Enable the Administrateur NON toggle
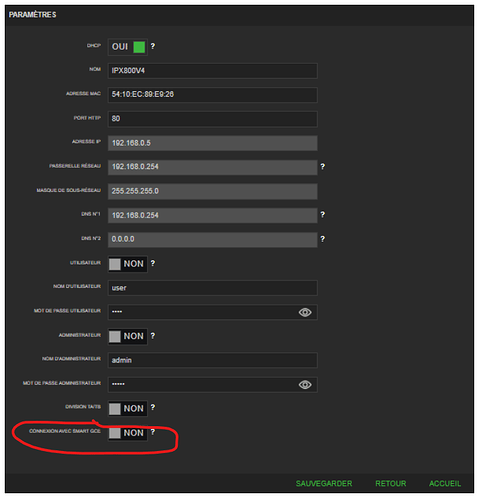The image size is (483, 500). point(128,336)
